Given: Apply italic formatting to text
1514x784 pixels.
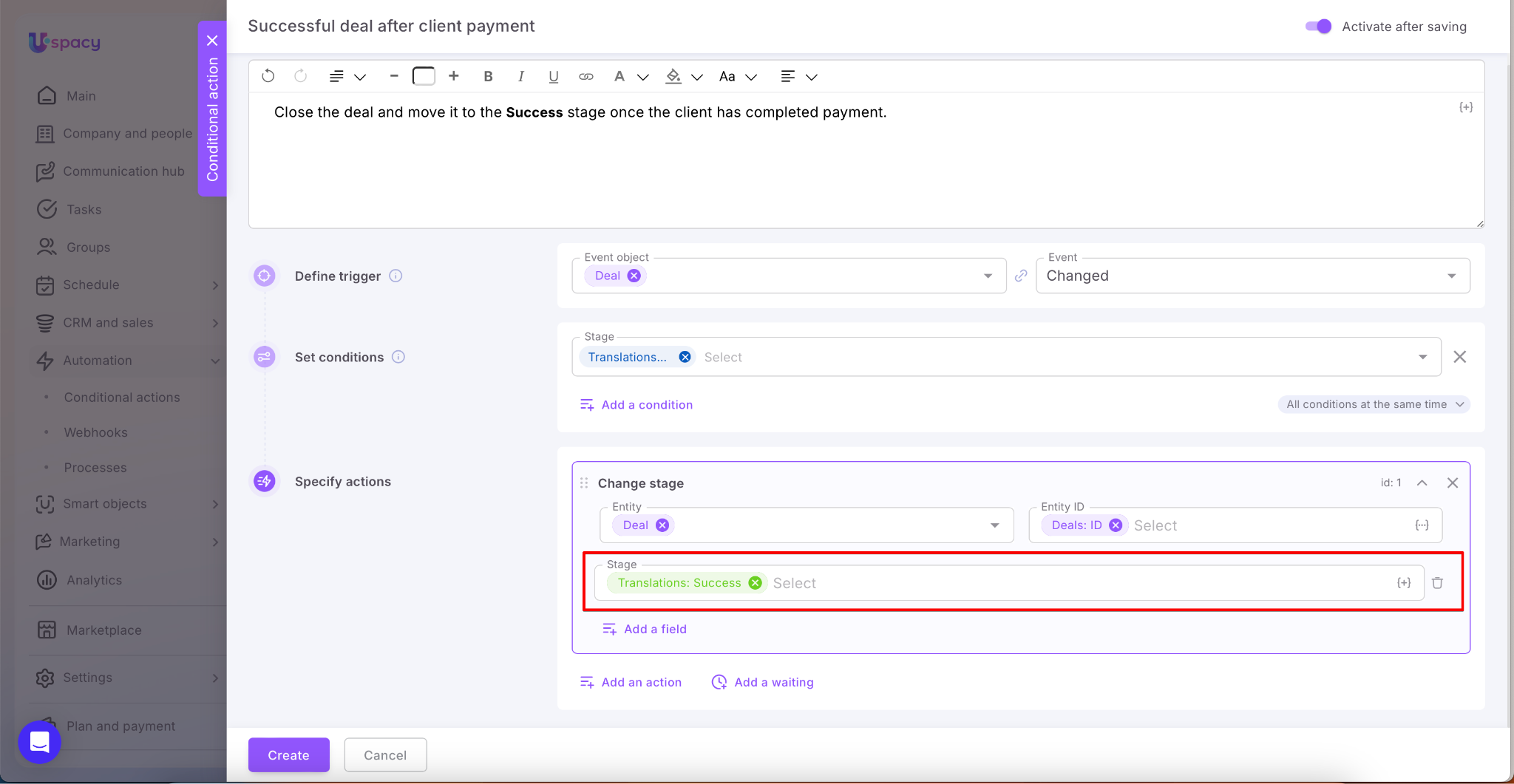Looking at the screenshot, I should click(521, 76).
